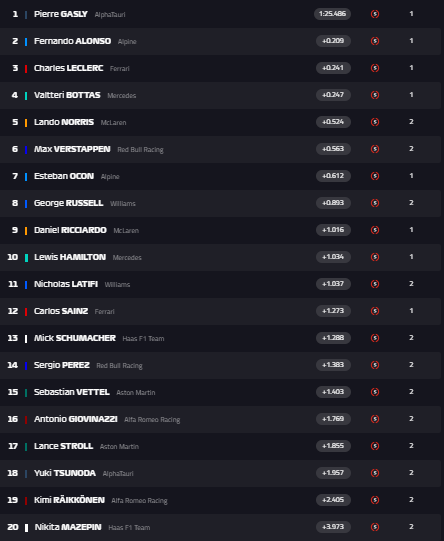Click the 1:25.486 fastest lap time badge

(332, 14)
